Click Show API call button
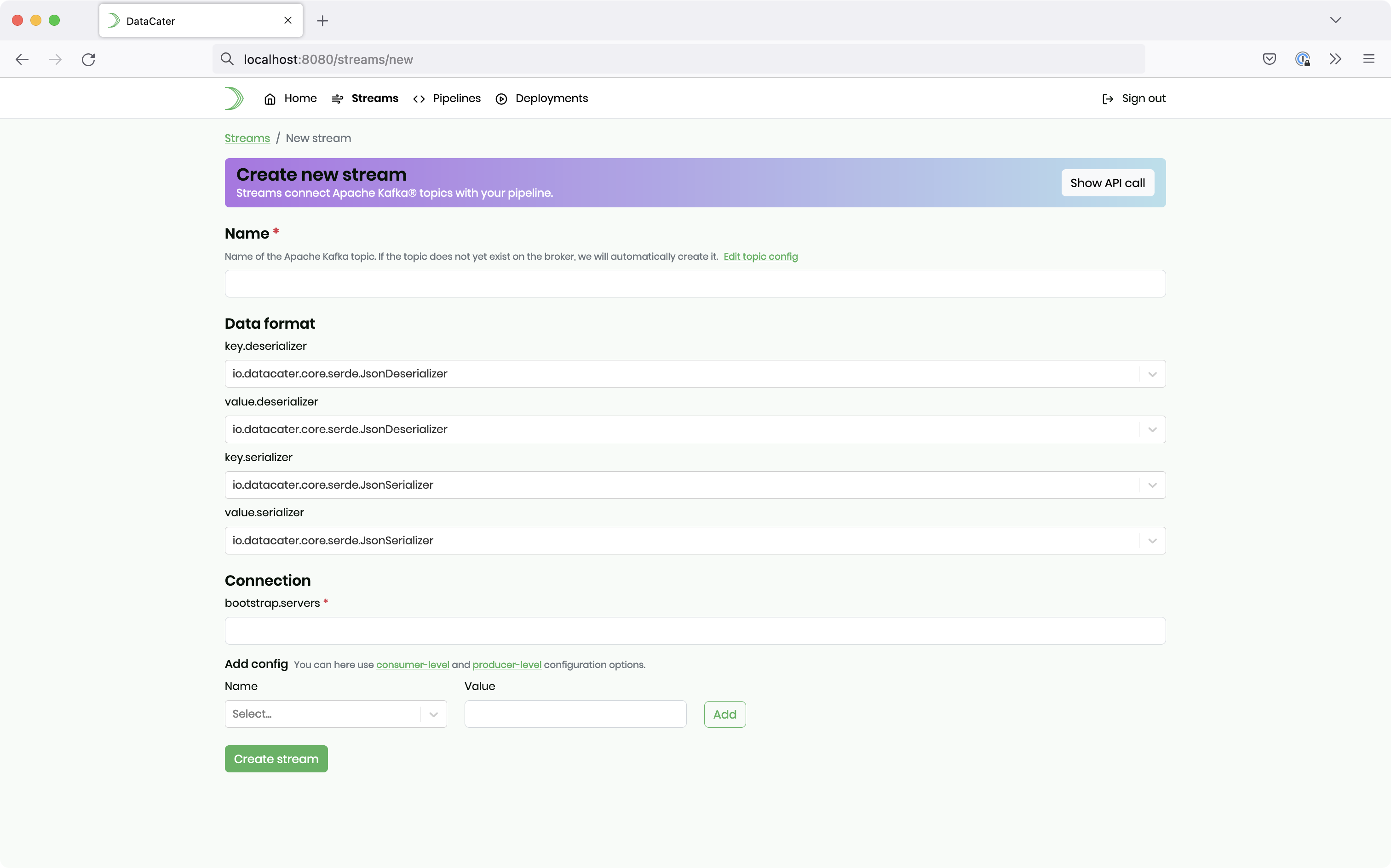Screen dimensions: 1391x868 (1107, 183)
